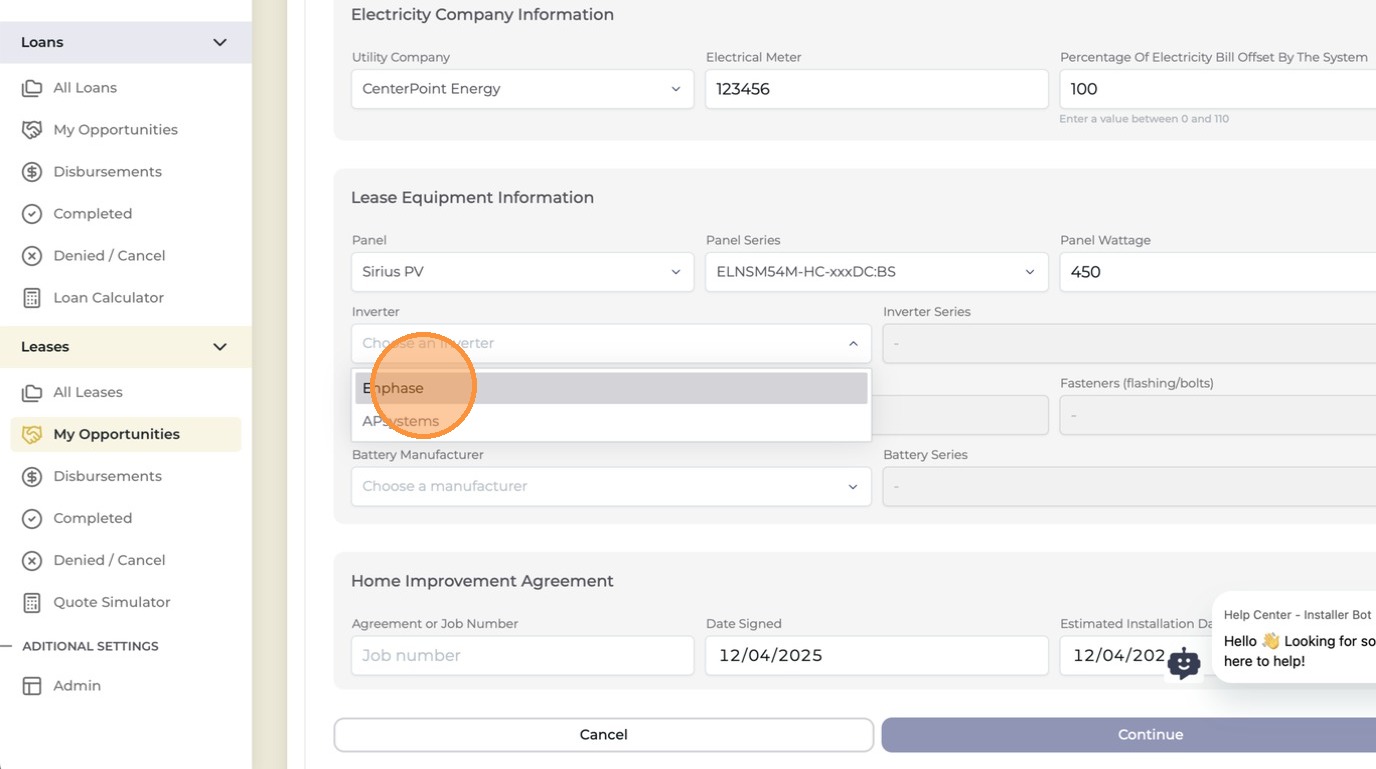Click the All Leases folder icon
The height and width of the screenshot is (769, 1376).
(x=32, y=393)
